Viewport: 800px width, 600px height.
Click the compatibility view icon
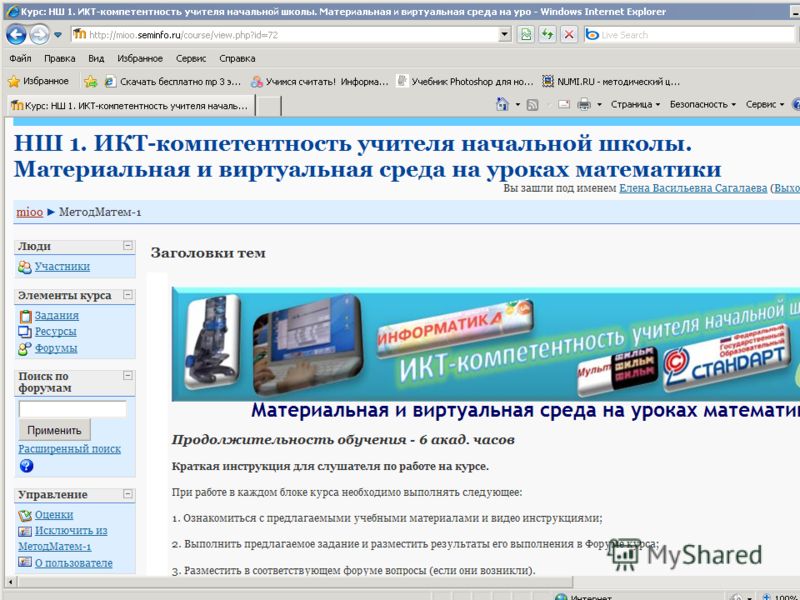526,35
